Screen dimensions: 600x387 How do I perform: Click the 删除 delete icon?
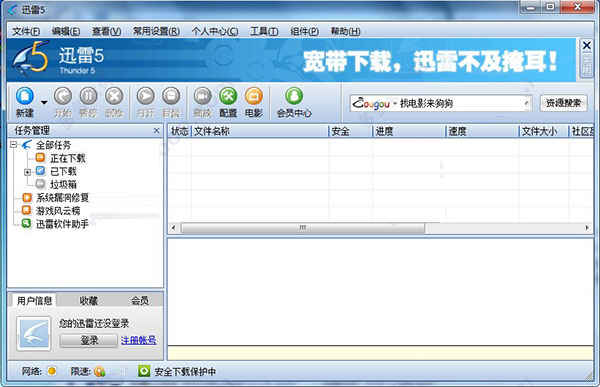114,96
